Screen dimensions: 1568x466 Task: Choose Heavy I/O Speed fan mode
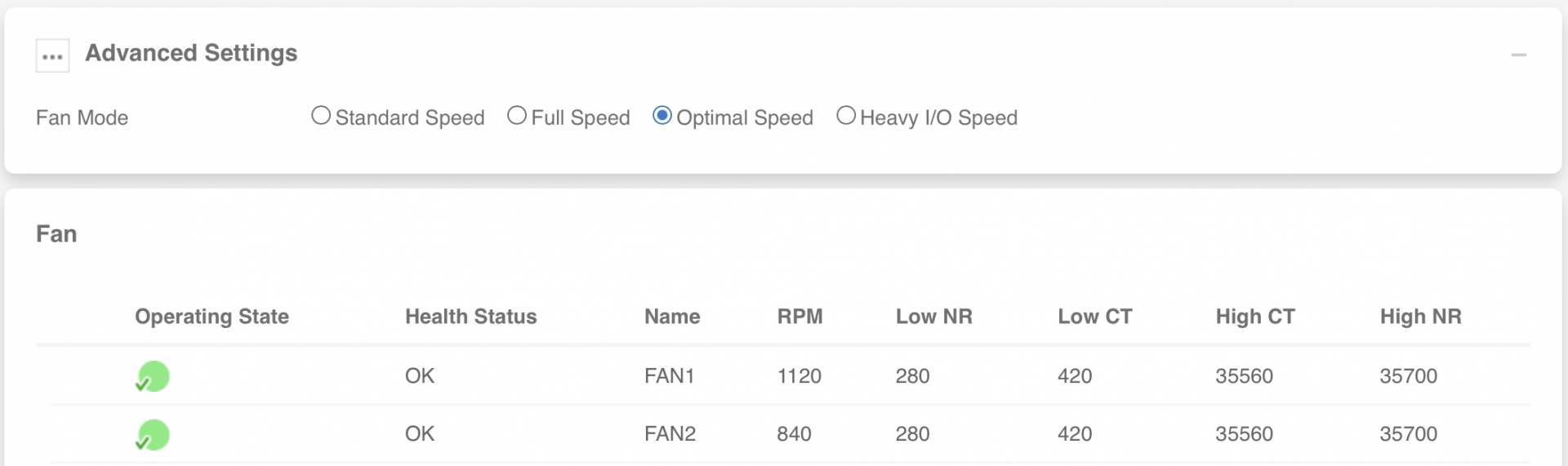pos(846,116)
